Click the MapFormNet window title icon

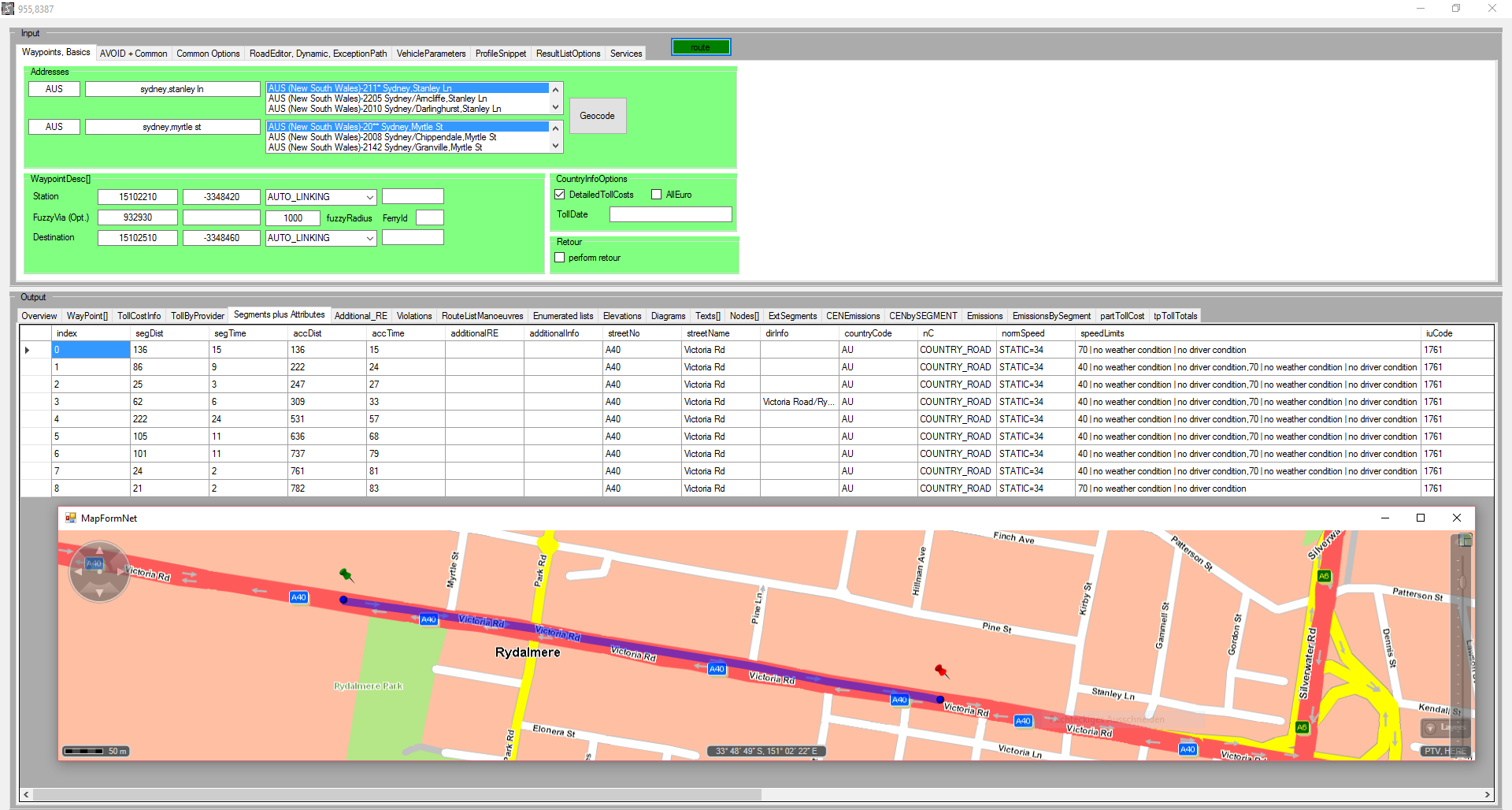coord(71,518)
